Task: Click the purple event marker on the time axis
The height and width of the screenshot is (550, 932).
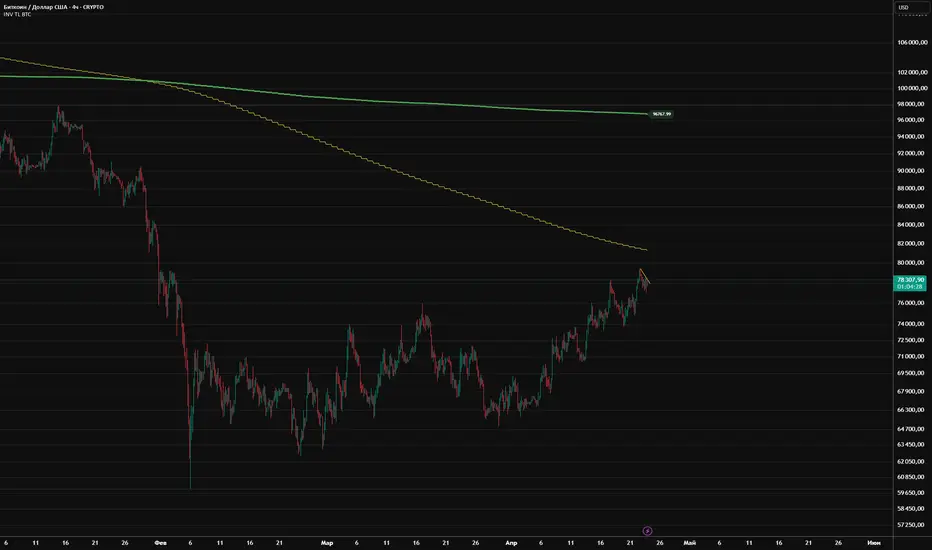Action: [647, 531]
